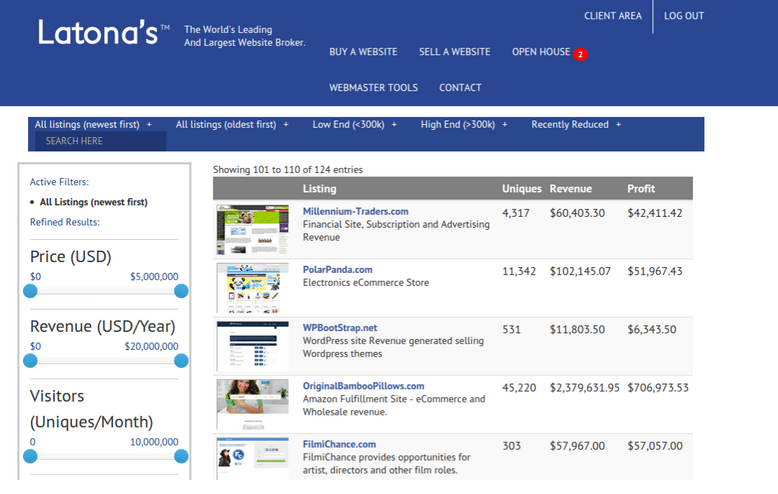Image resolution: width=778 pixels, height=494 pixels.
Task: Expand the plus next to High End
Action: 505,124
